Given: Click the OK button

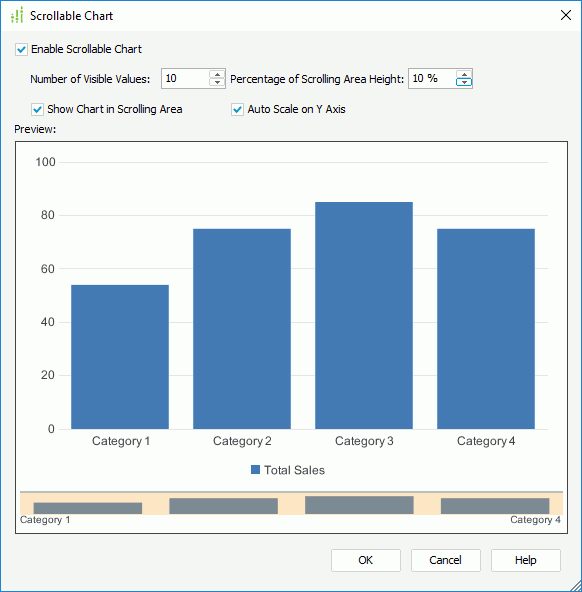Looking at the screenshot, I should (x=366, y=560).
